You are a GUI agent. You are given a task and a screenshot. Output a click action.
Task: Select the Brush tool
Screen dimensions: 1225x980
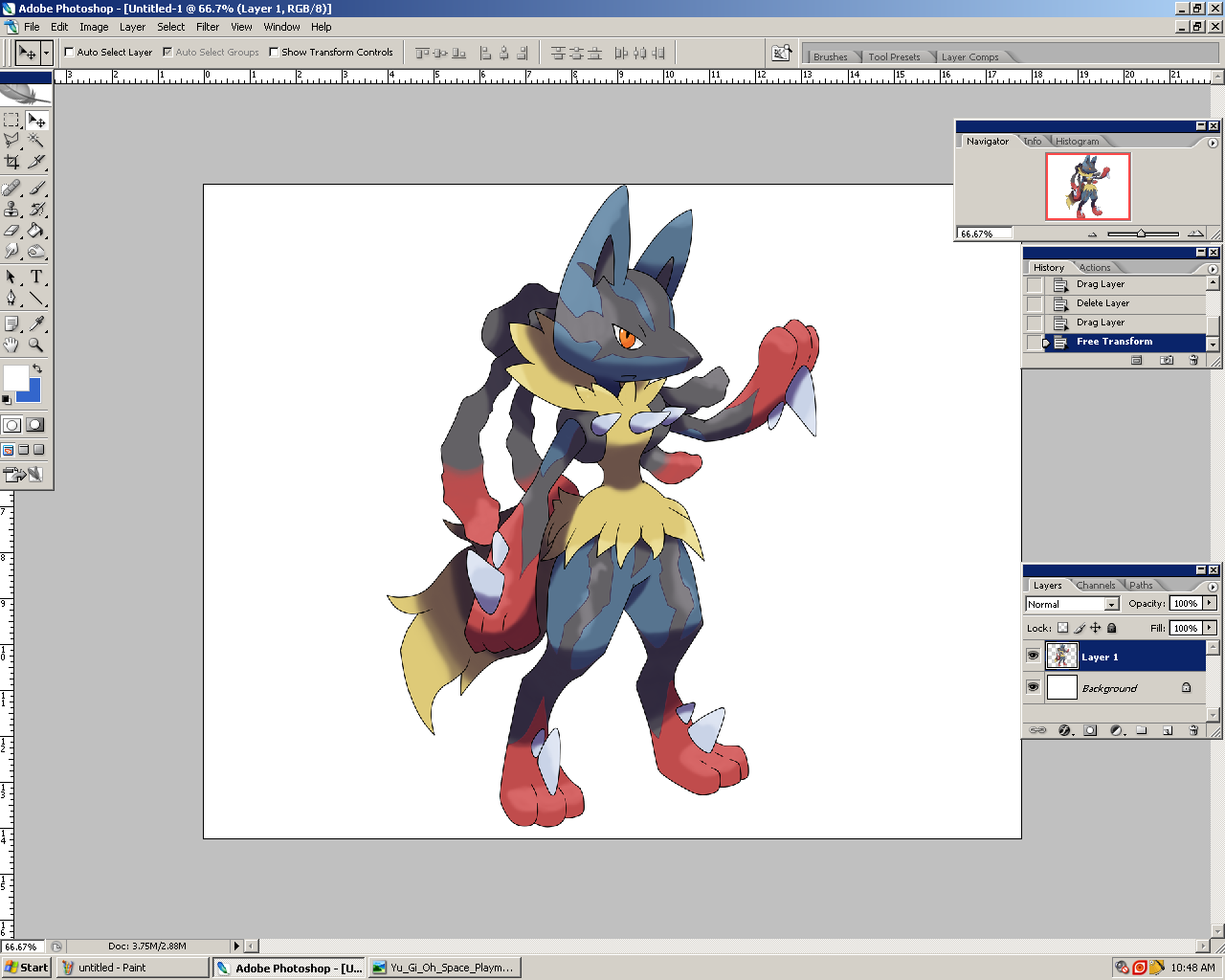[36, 189]
